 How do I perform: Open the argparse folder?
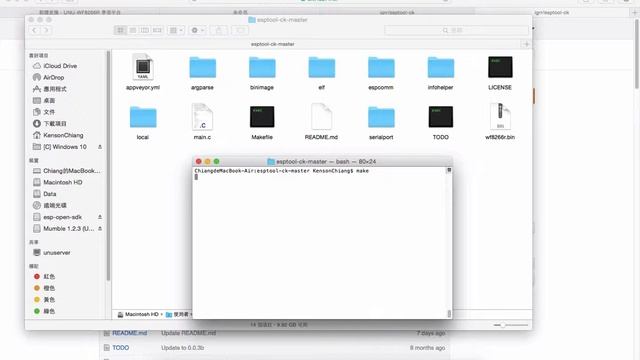(x=202, y=67)
